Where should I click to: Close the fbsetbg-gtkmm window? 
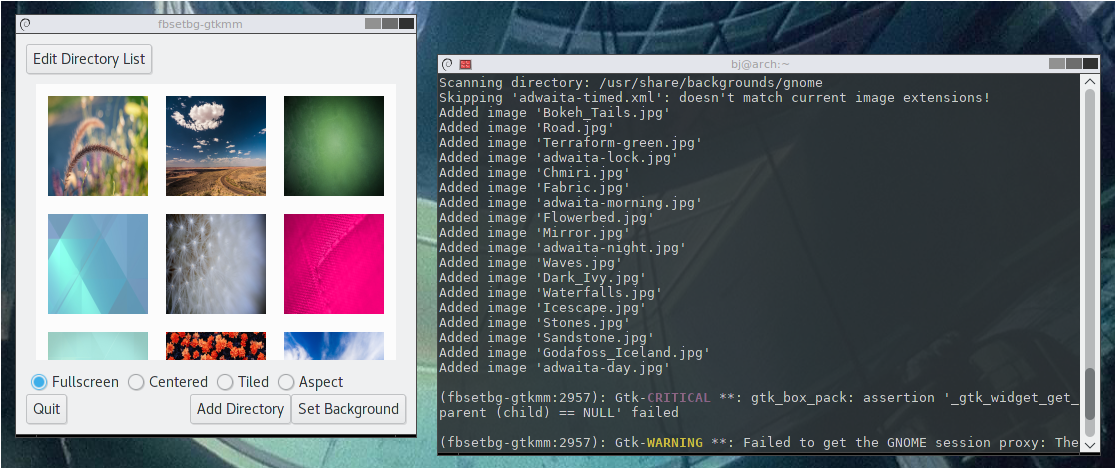(405, 23)
